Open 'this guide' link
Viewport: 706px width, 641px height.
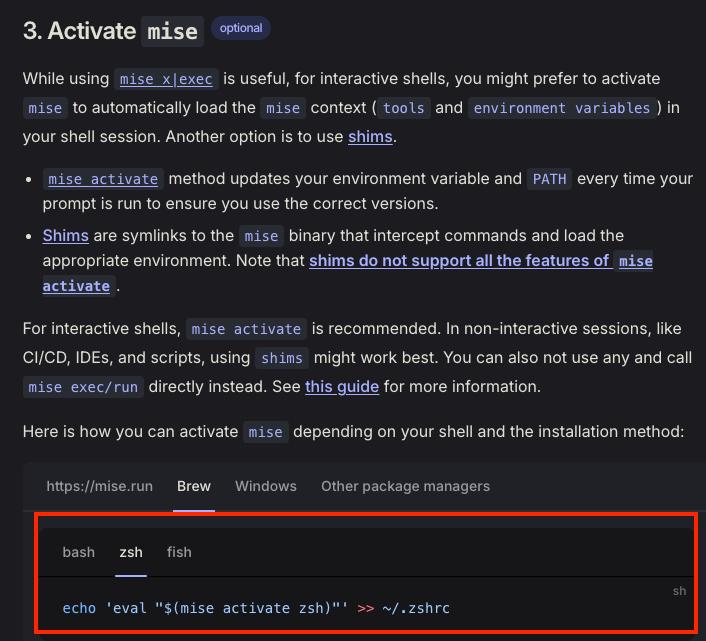(x=342, y=387)
